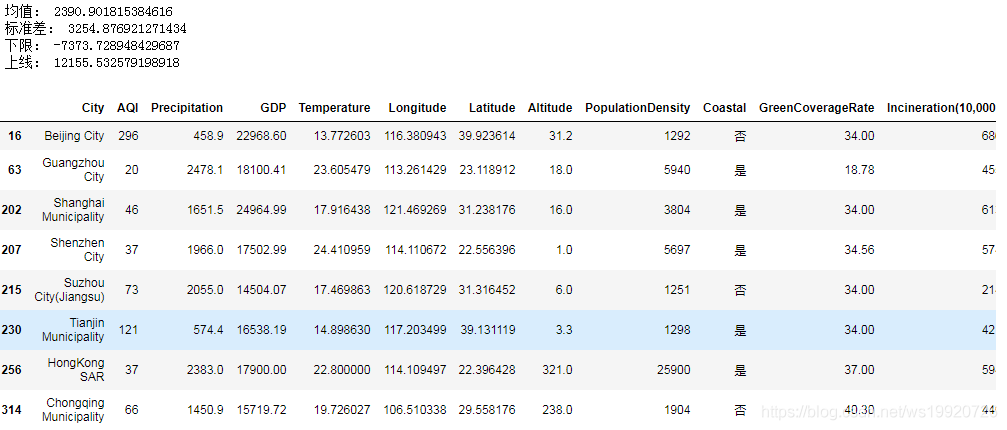Viewport: 1007px width, 430px height.
Task: Click the PopulationDensity column header
Action: pos(638,108)
